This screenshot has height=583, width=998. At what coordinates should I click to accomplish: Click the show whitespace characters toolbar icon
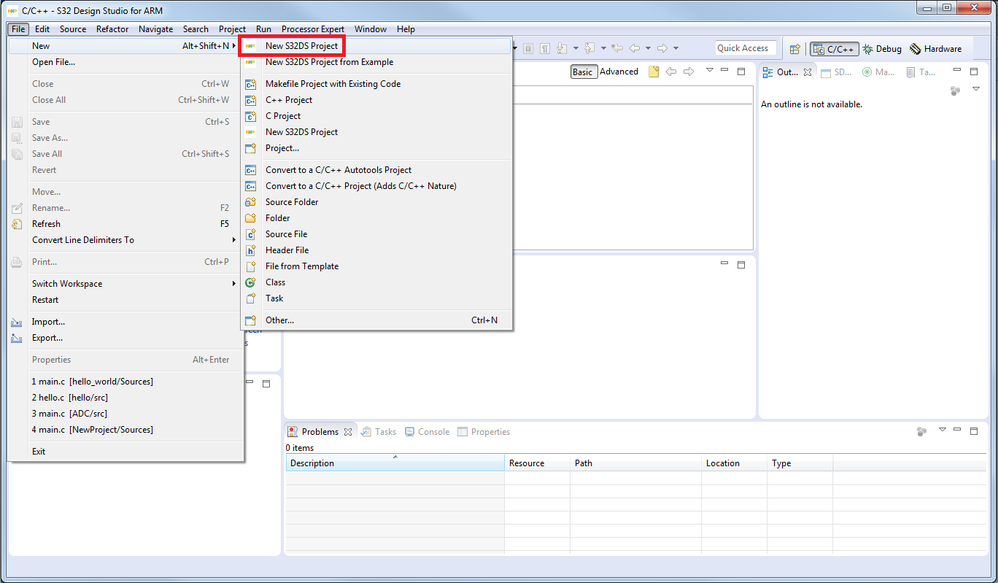[x=545, y=48]
